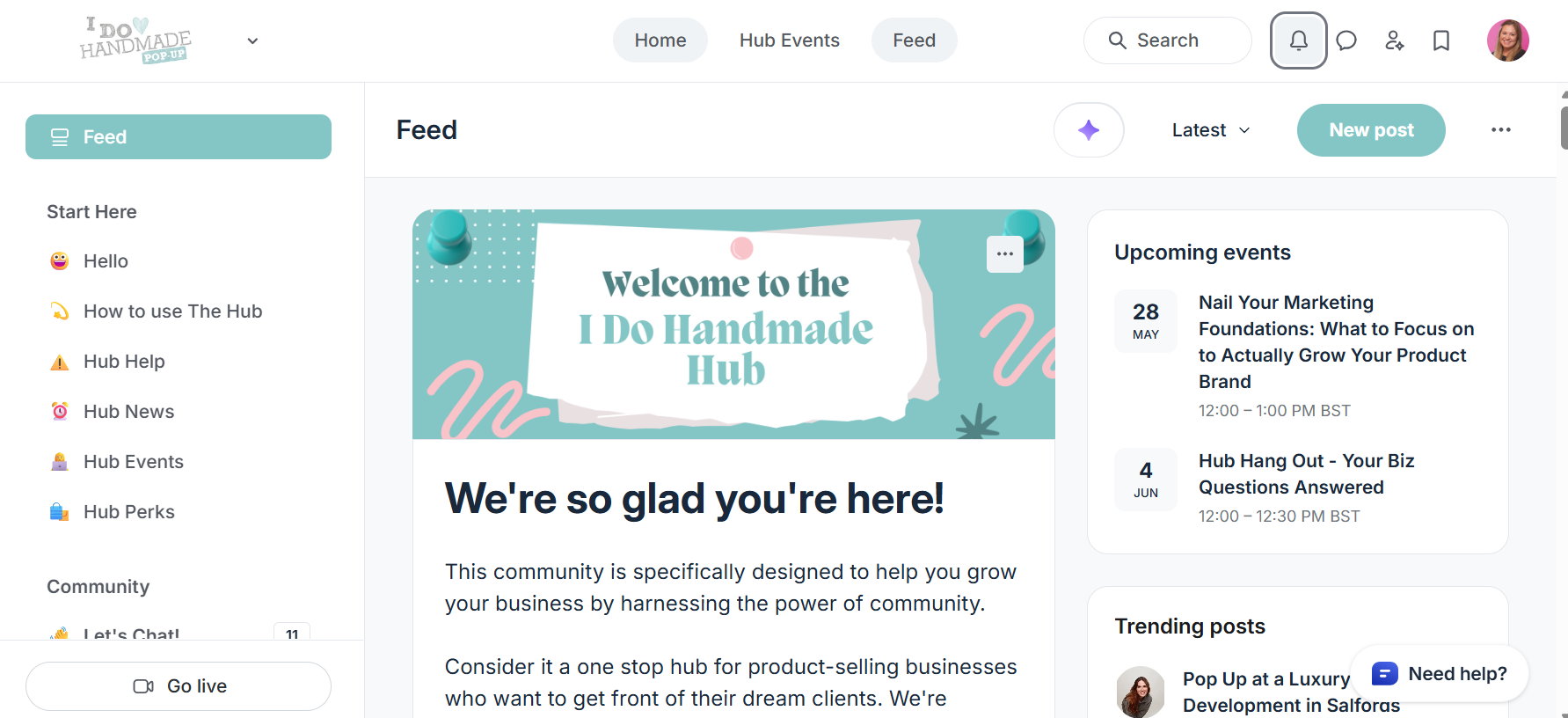This screenshot has height=718, width=1568.
Task: Switch to the Hub Events tab
Action: click(789, 40)
